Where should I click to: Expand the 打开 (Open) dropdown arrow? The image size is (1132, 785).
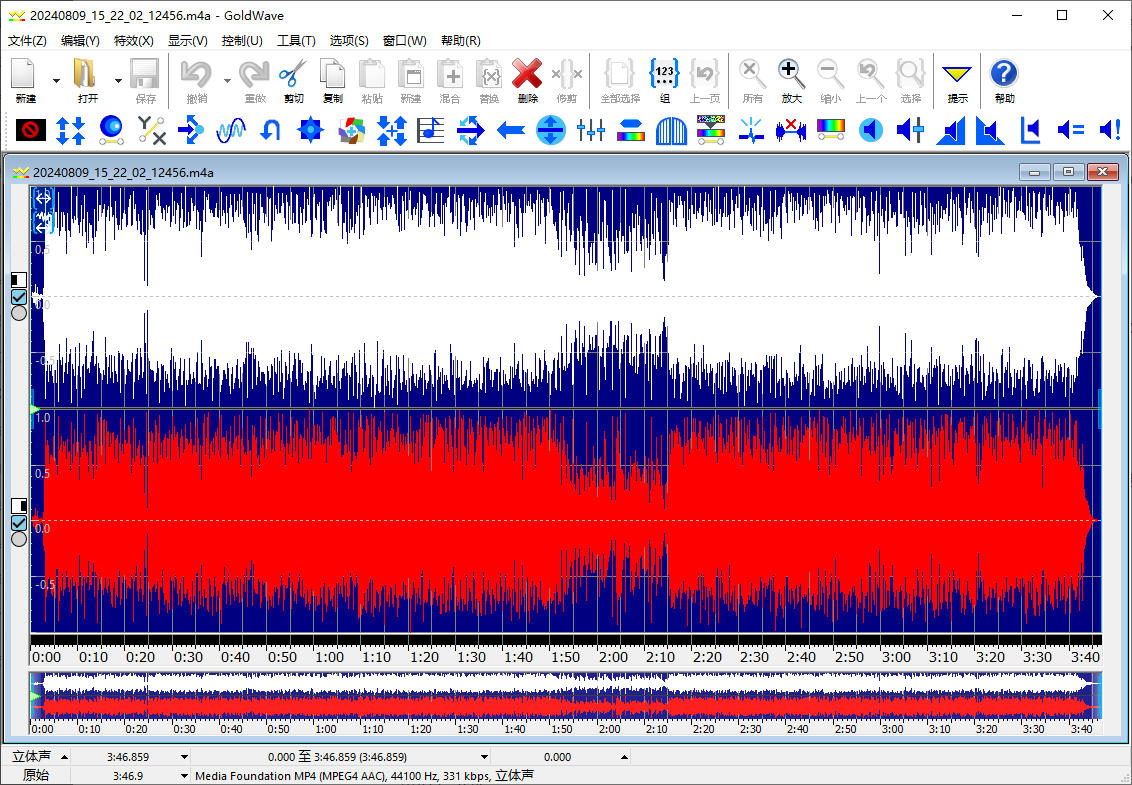click(118, 81)
